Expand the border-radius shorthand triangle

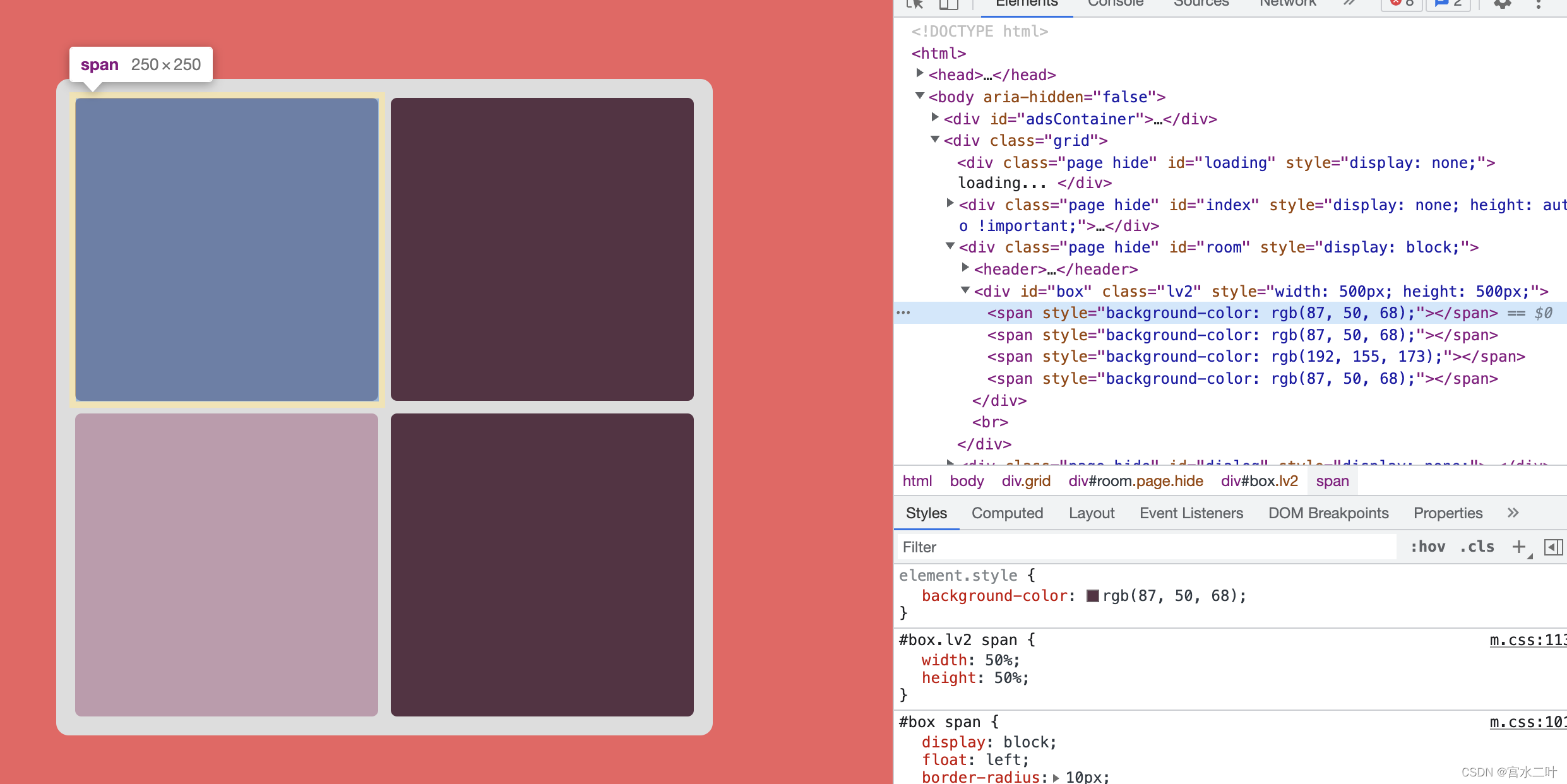point(1056,778)
